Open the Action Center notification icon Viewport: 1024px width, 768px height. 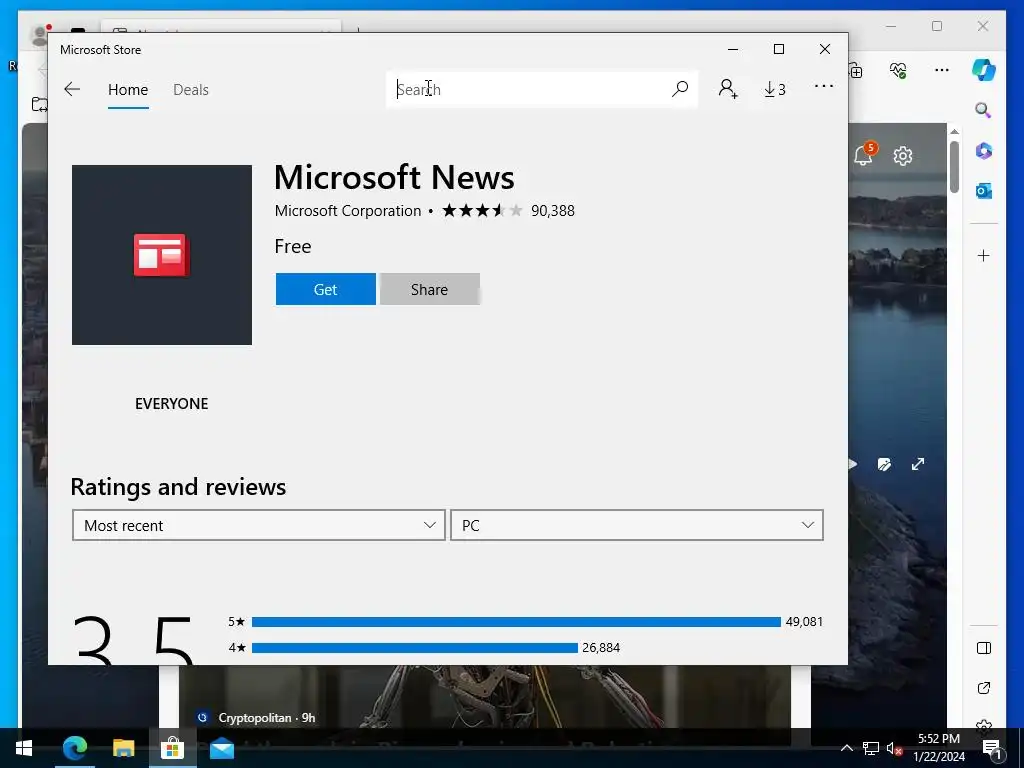pos(992,750)
